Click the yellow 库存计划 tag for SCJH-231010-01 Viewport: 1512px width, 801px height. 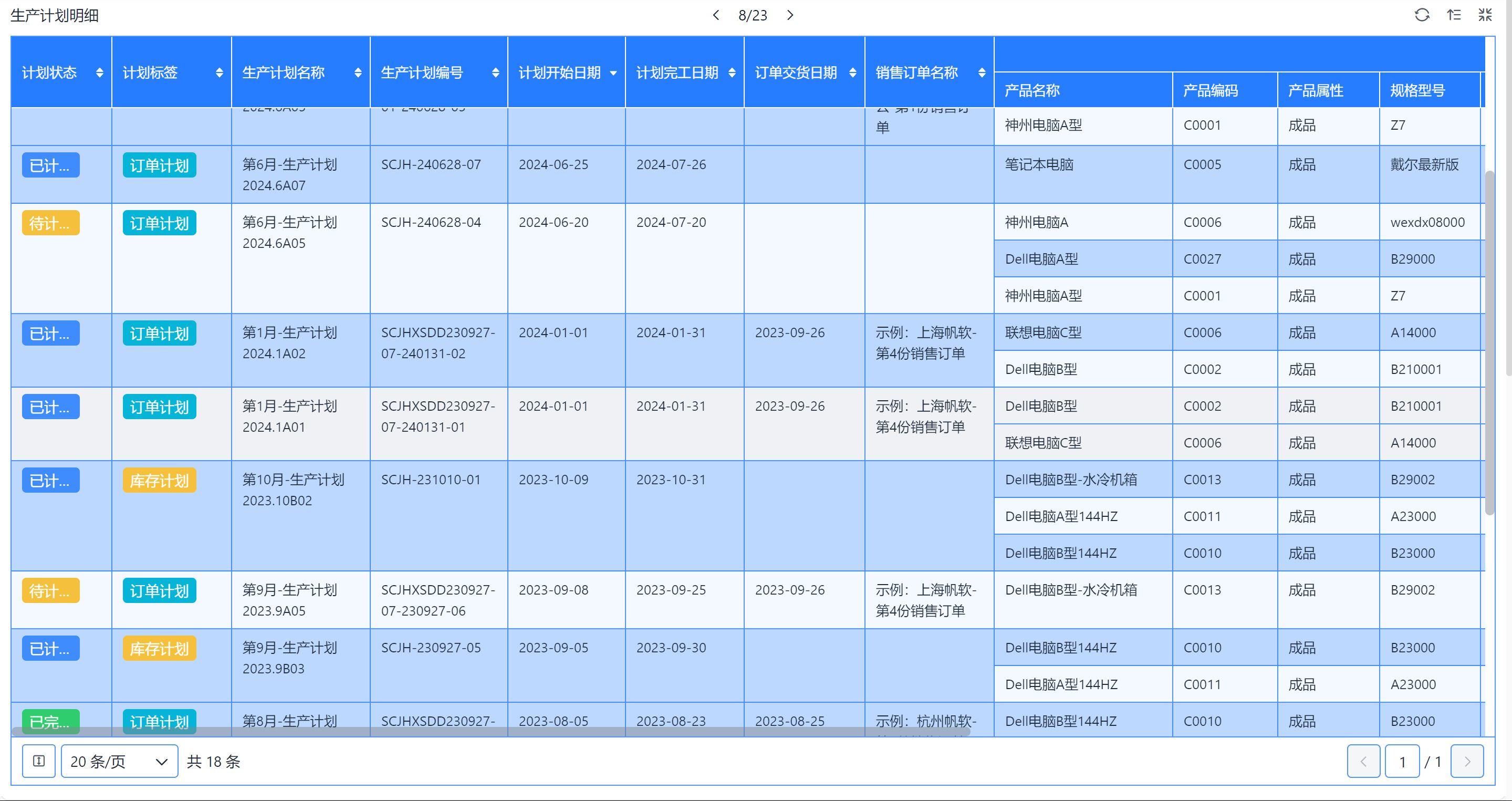(x=159, y=481)
